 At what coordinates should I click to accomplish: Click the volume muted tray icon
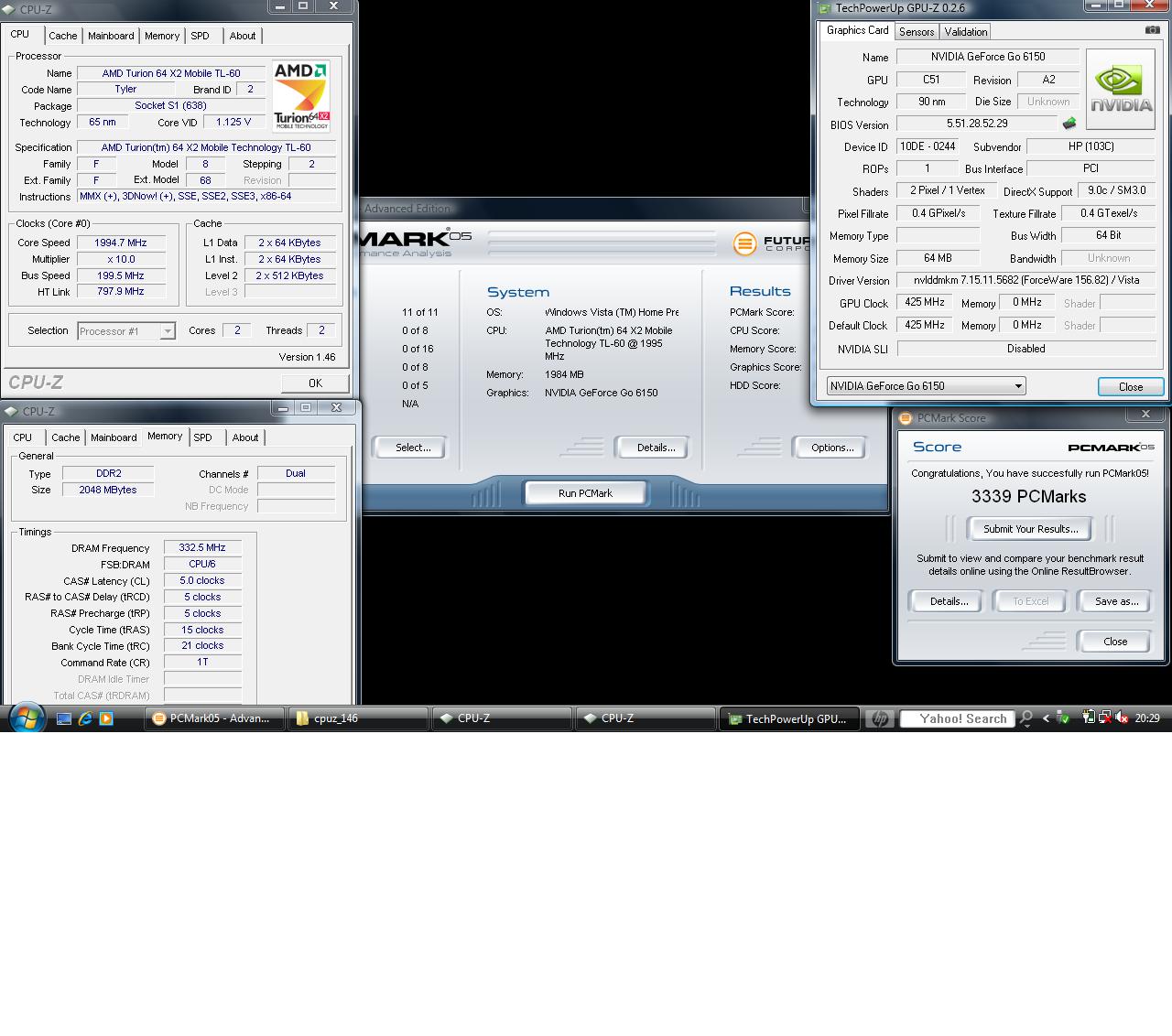[x=1122, y=718]
